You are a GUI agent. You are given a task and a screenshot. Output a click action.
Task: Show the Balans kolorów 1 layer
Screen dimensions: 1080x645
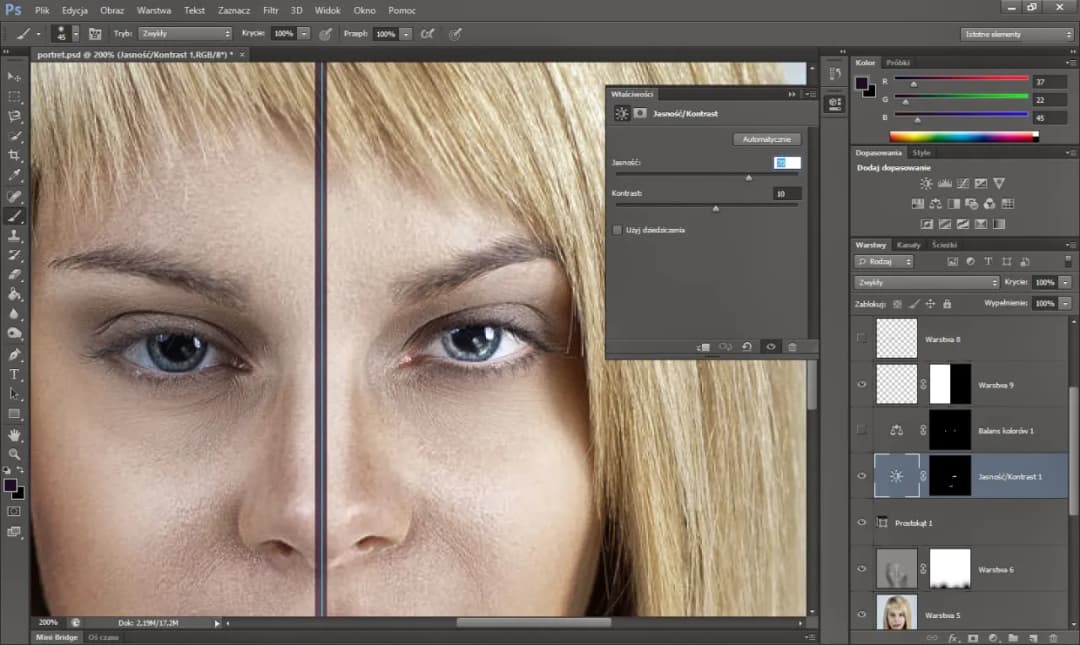point(861,430)
